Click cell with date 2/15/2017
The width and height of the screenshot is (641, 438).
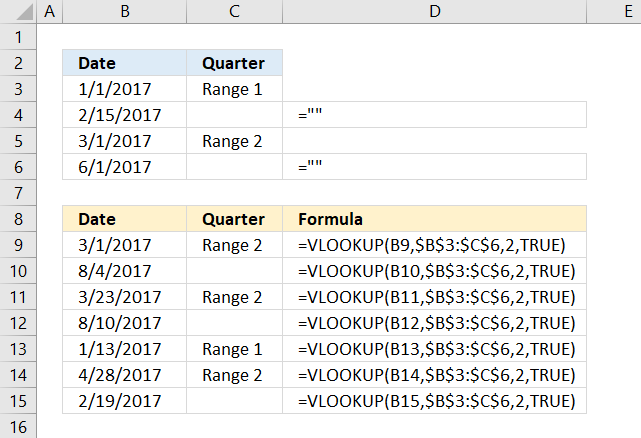[125, 115]
